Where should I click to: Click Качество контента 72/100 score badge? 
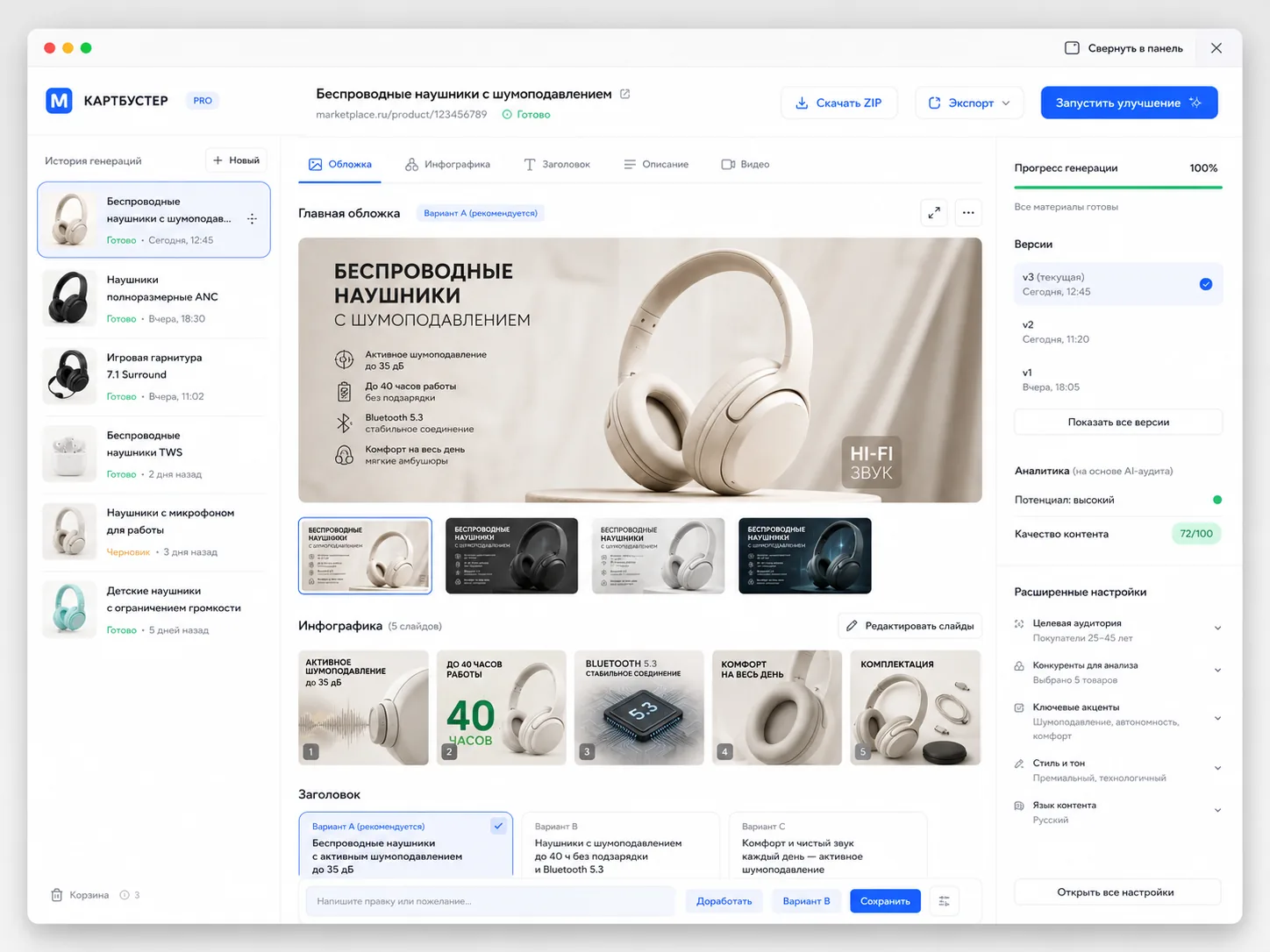[x=1196, y=534]
